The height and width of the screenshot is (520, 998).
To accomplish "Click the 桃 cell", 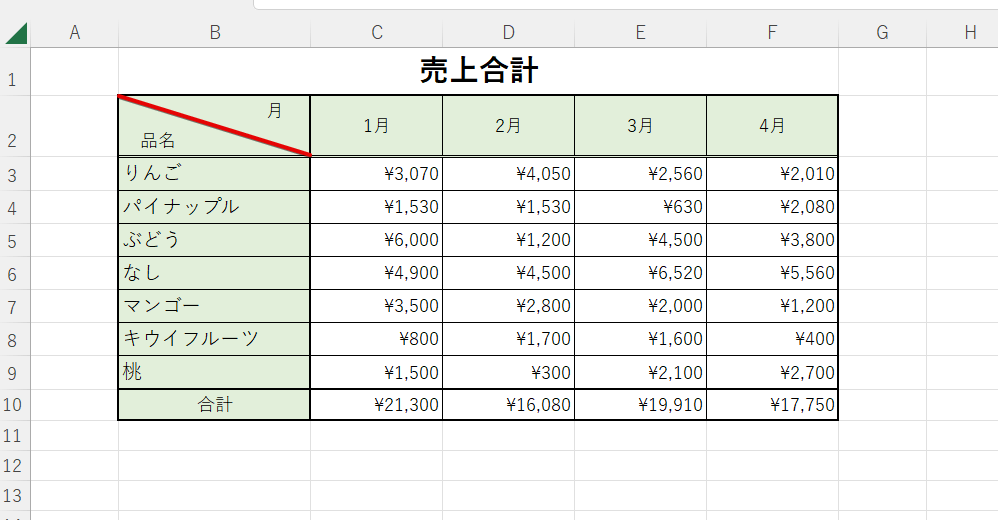I will coord(214,372).
